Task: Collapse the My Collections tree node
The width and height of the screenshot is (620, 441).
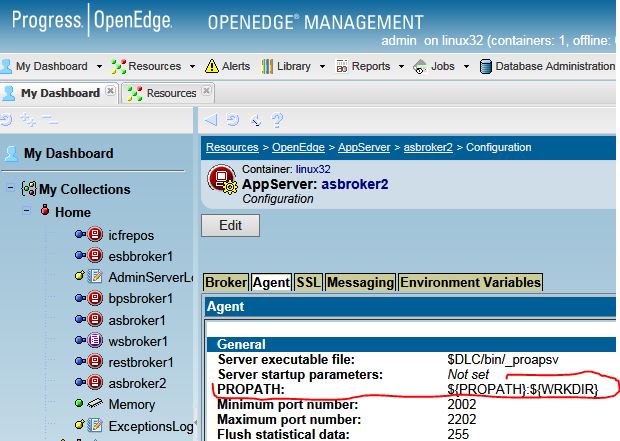Action: click(x=11, y=189)
